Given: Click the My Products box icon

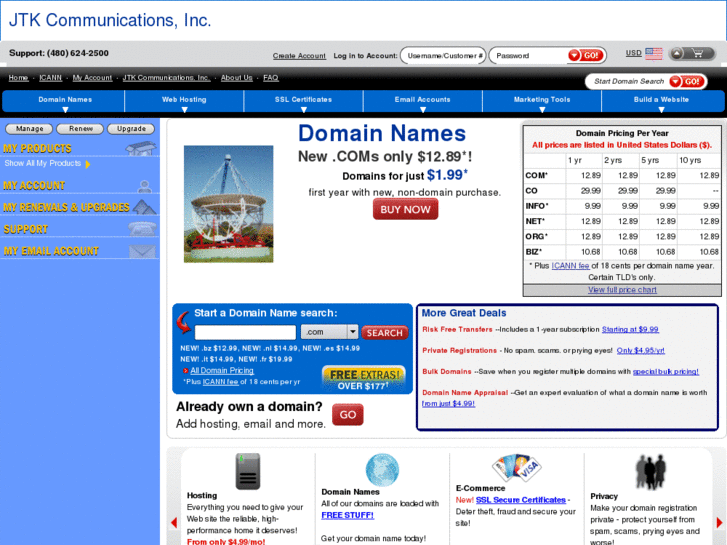Looking at the screenshot, I should tap(141, 148).
